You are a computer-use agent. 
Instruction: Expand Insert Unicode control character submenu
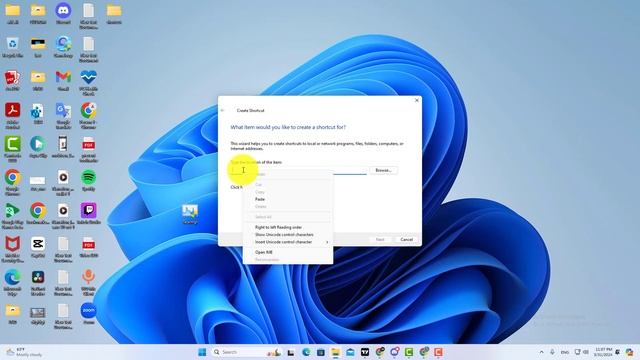pyautogui.click(x=287, y=242)
